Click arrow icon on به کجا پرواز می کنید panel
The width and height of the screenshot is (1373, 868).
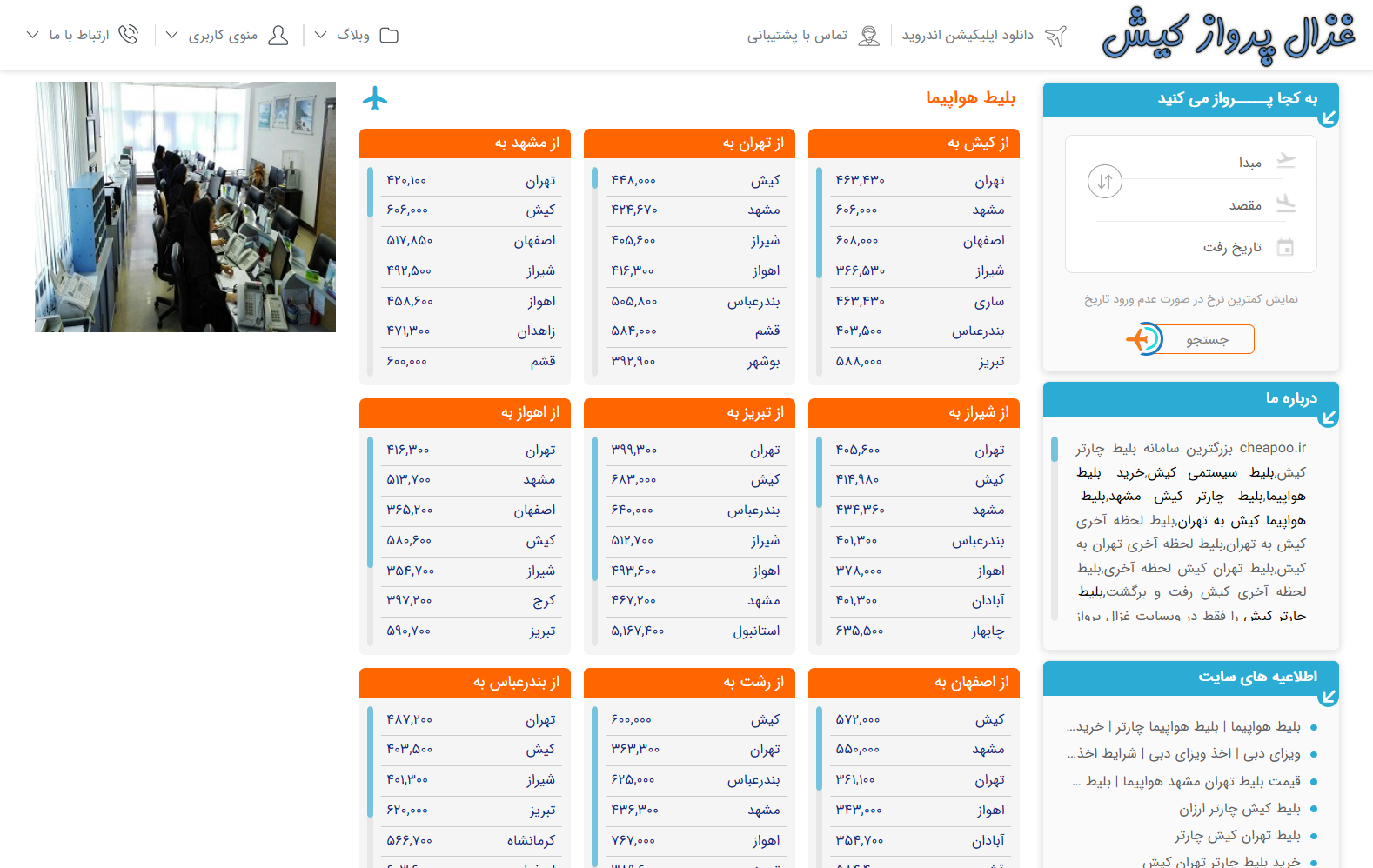(x=1329, y=117)
